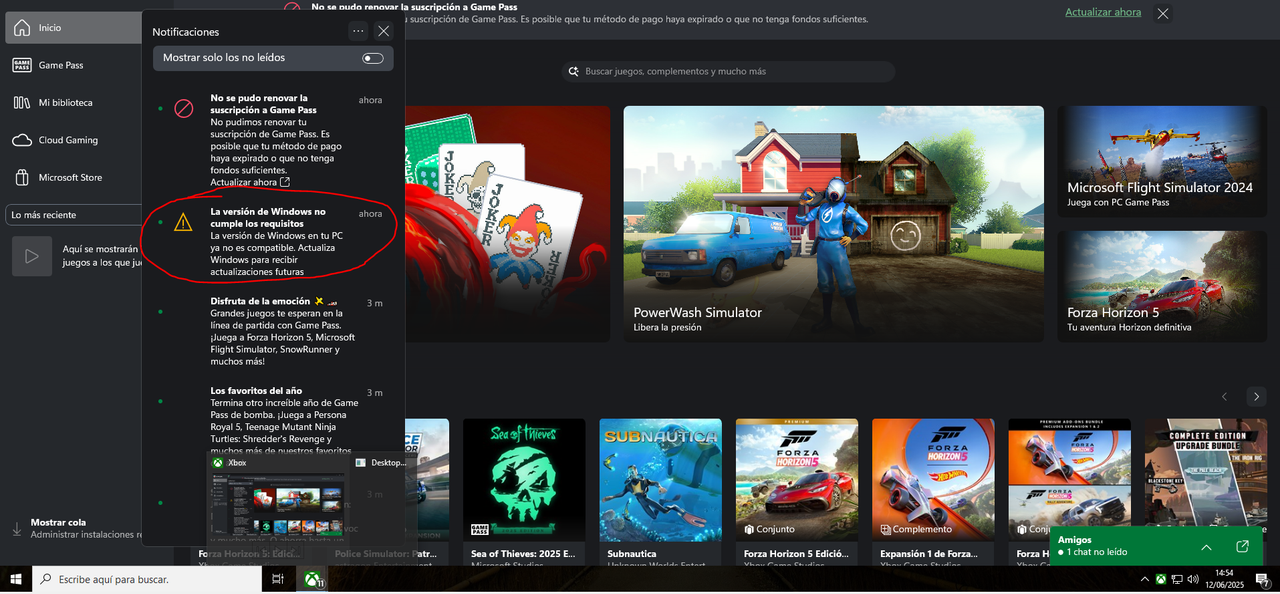Open the Windows Start menu
The width and height of the screenshot is (1280, 594).
tap(16, 579)
